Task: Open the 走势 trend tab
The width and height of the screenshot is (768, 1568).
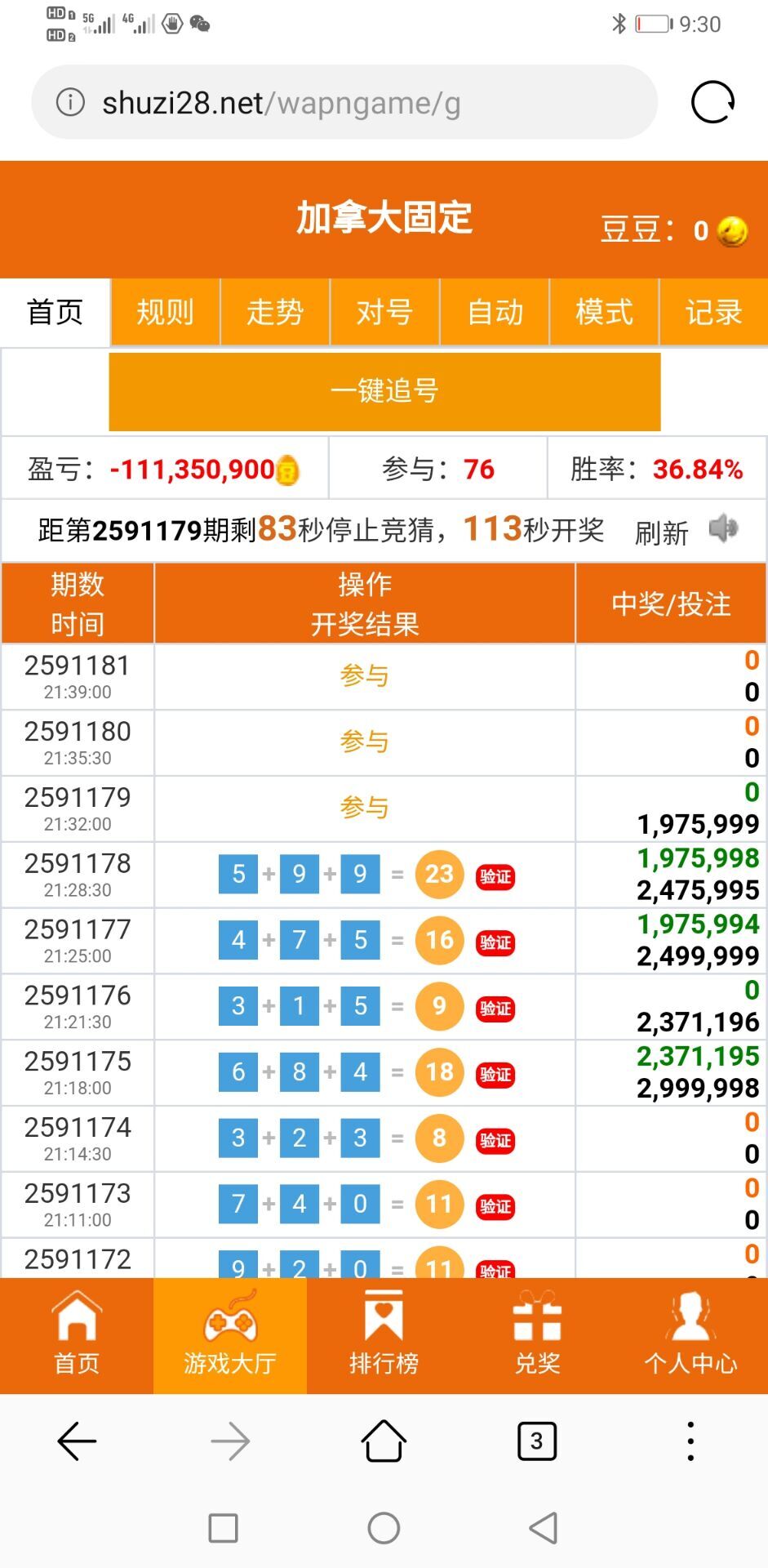Action: [x=275, y=312]
